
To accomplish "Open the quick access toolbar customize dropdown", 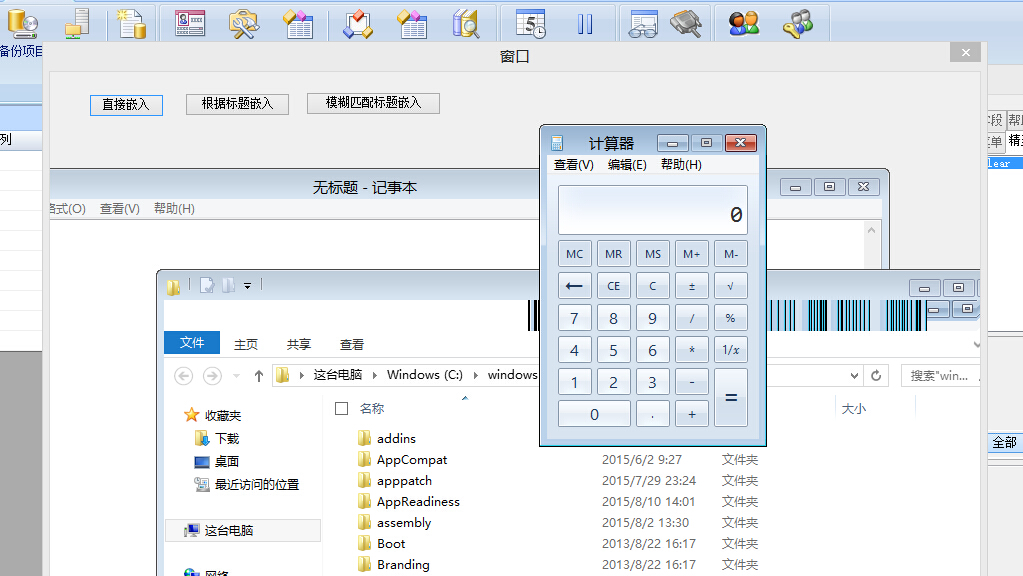I will click(247, 286).
